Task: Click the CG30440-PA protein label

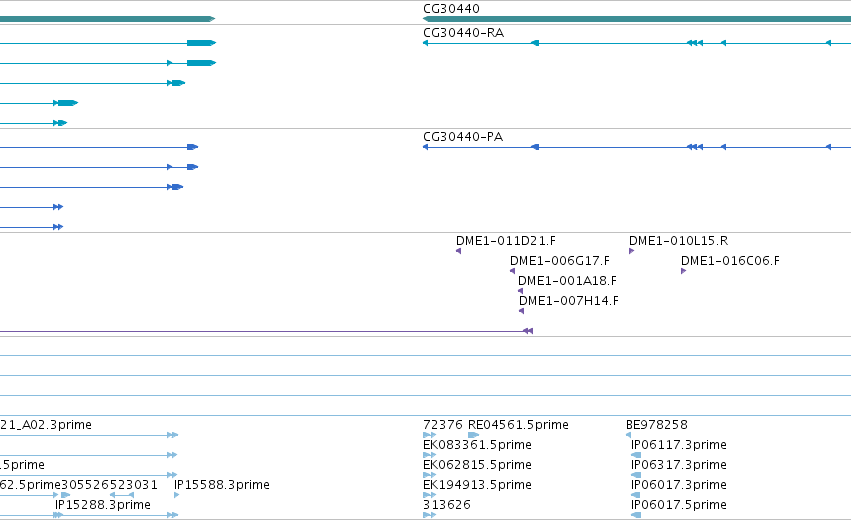Action: tap(463, 137)
